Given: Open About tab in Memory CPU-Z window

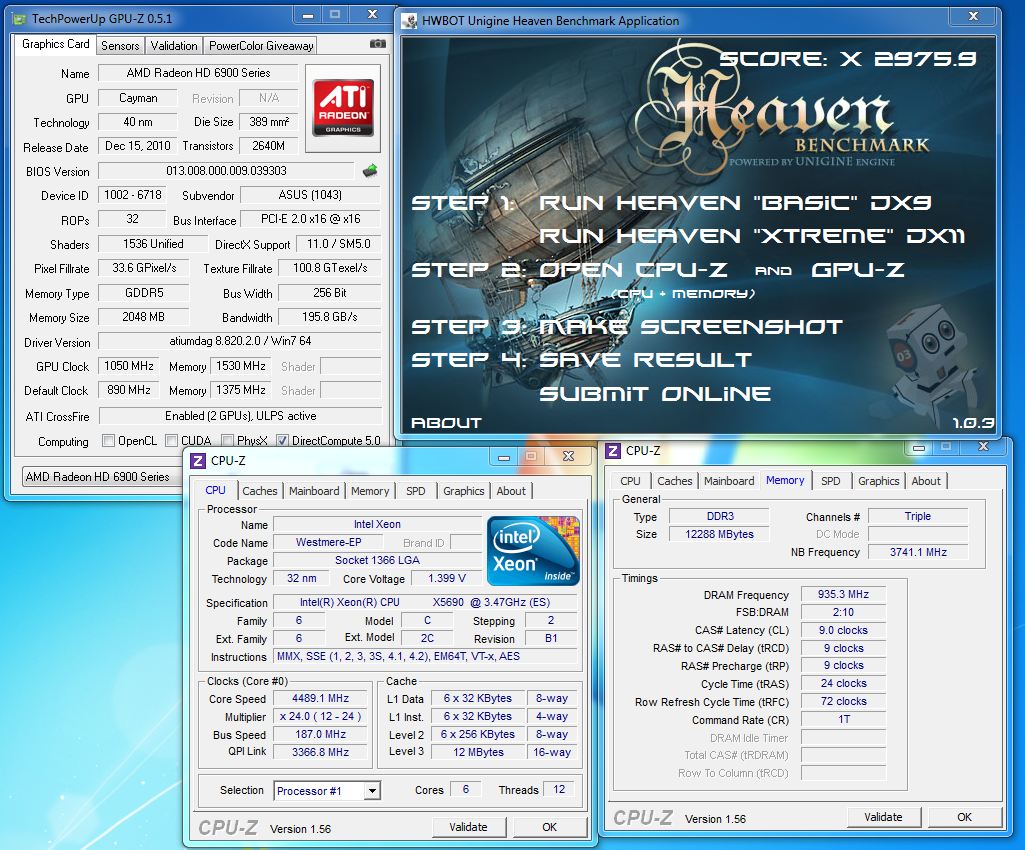Looking at the screenshot, I should [x=926, y=481].
